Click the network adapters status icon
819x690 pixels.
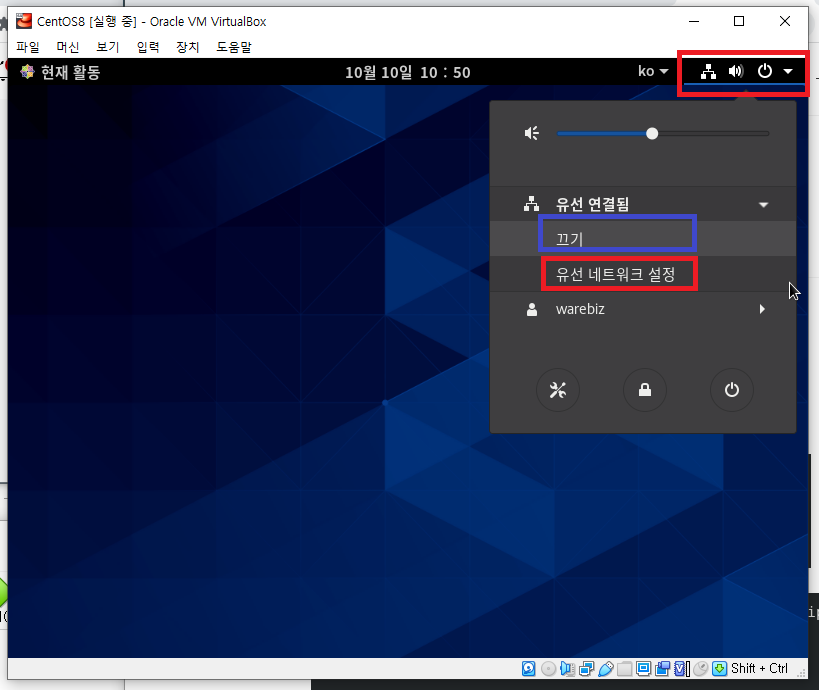click(x=587, y=669)
